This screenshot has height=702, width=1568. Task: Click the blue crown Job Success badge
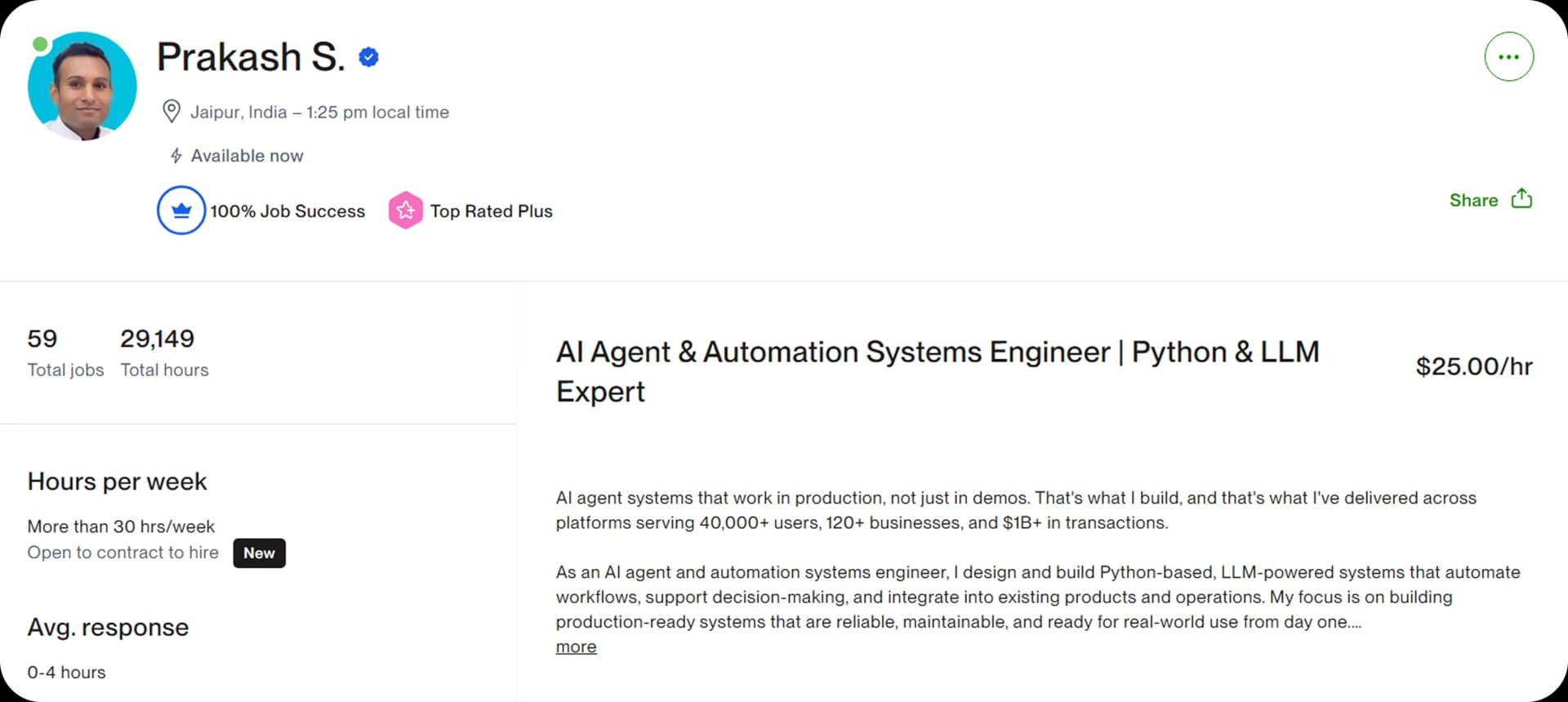(181, 211)
